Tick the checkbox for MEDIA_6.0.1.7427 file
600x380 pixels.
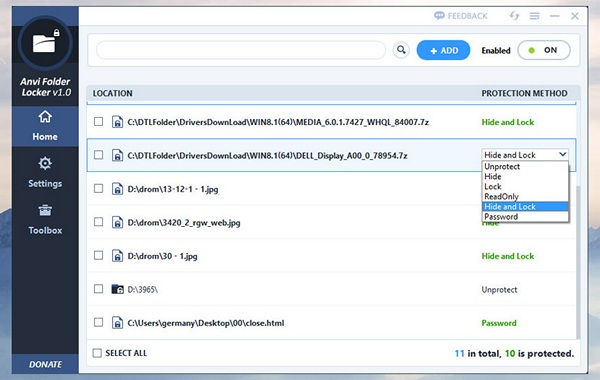tap(98, 122)
